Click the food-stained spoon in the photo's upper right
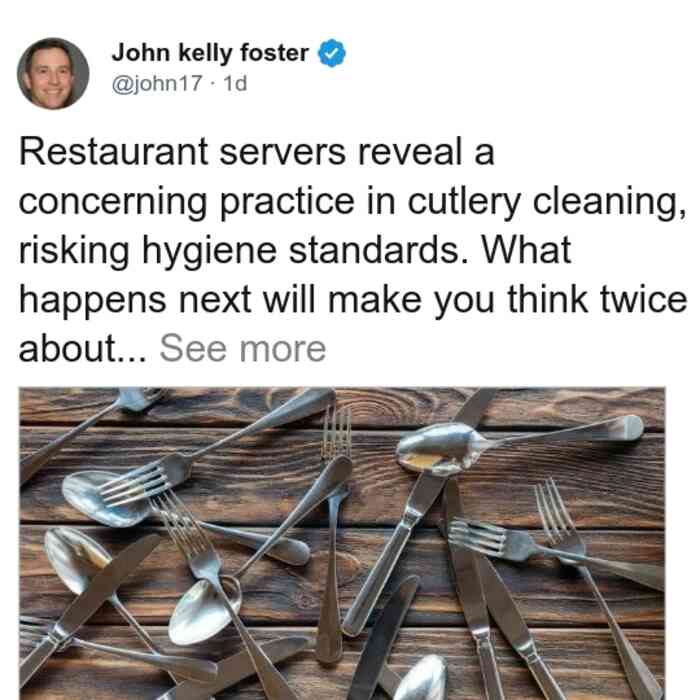This screenshot has width=700, height=700. point(440,449)
